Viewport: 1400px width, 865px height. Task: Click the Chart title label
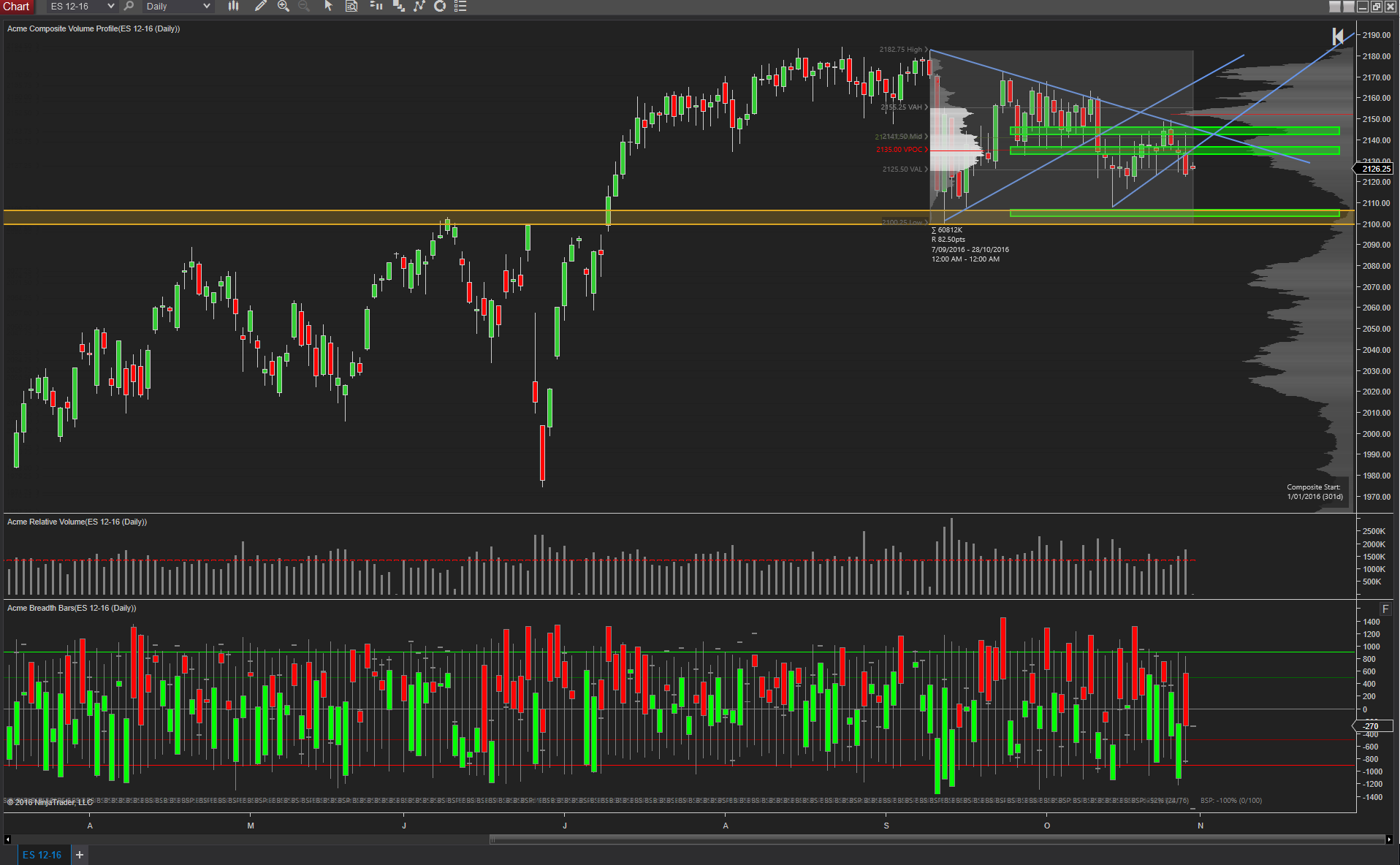pyautogui.click(x=16, y=6)
